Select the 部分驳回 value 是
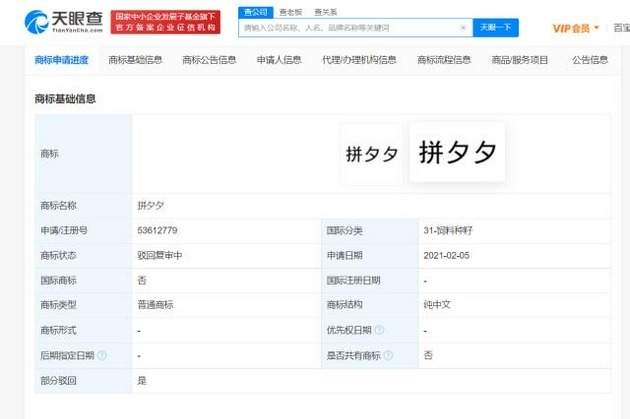This screenshot has width=630, height=419. click(142, 380)
